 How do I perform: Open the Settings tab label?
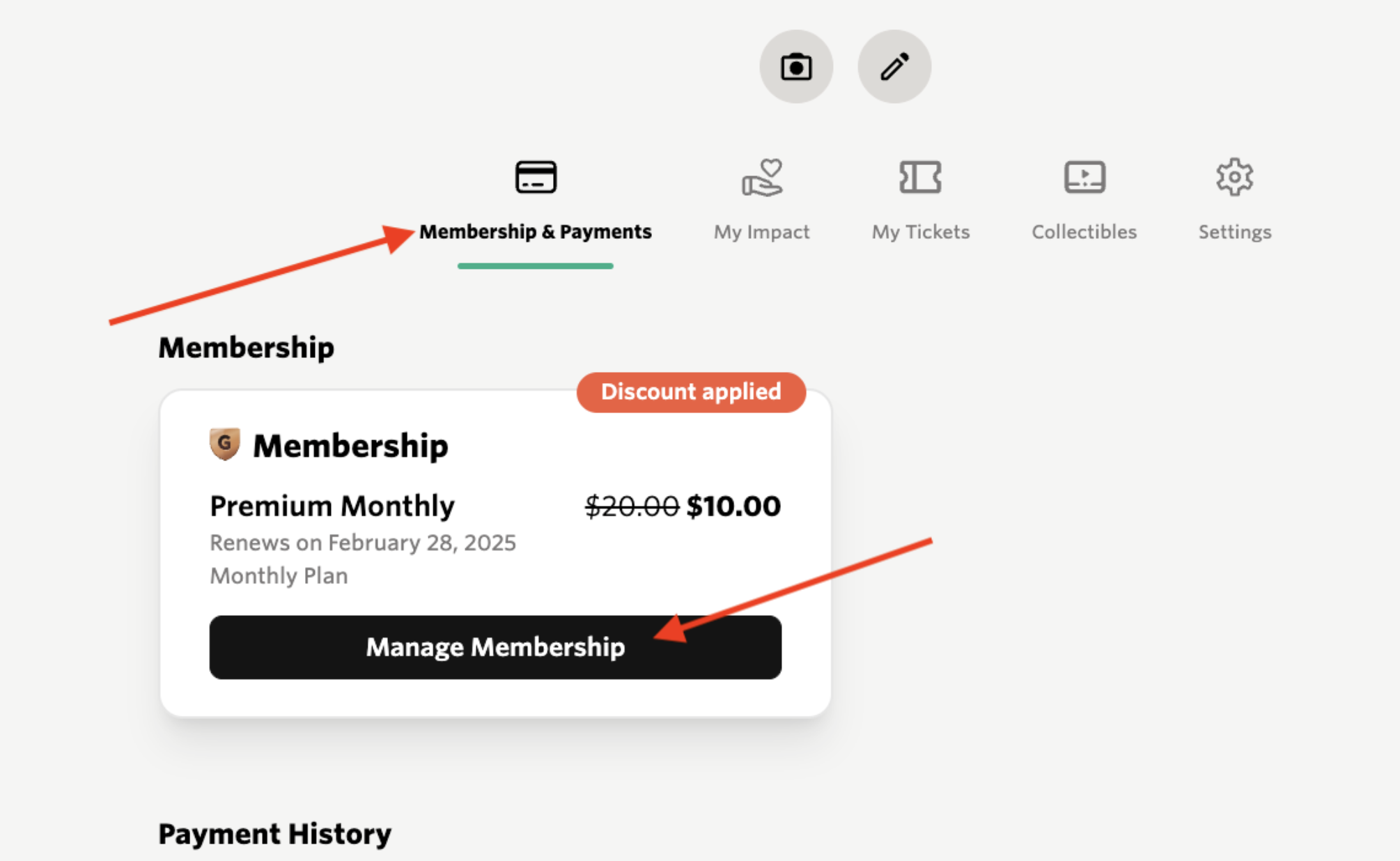click(x=1235, y=232)
